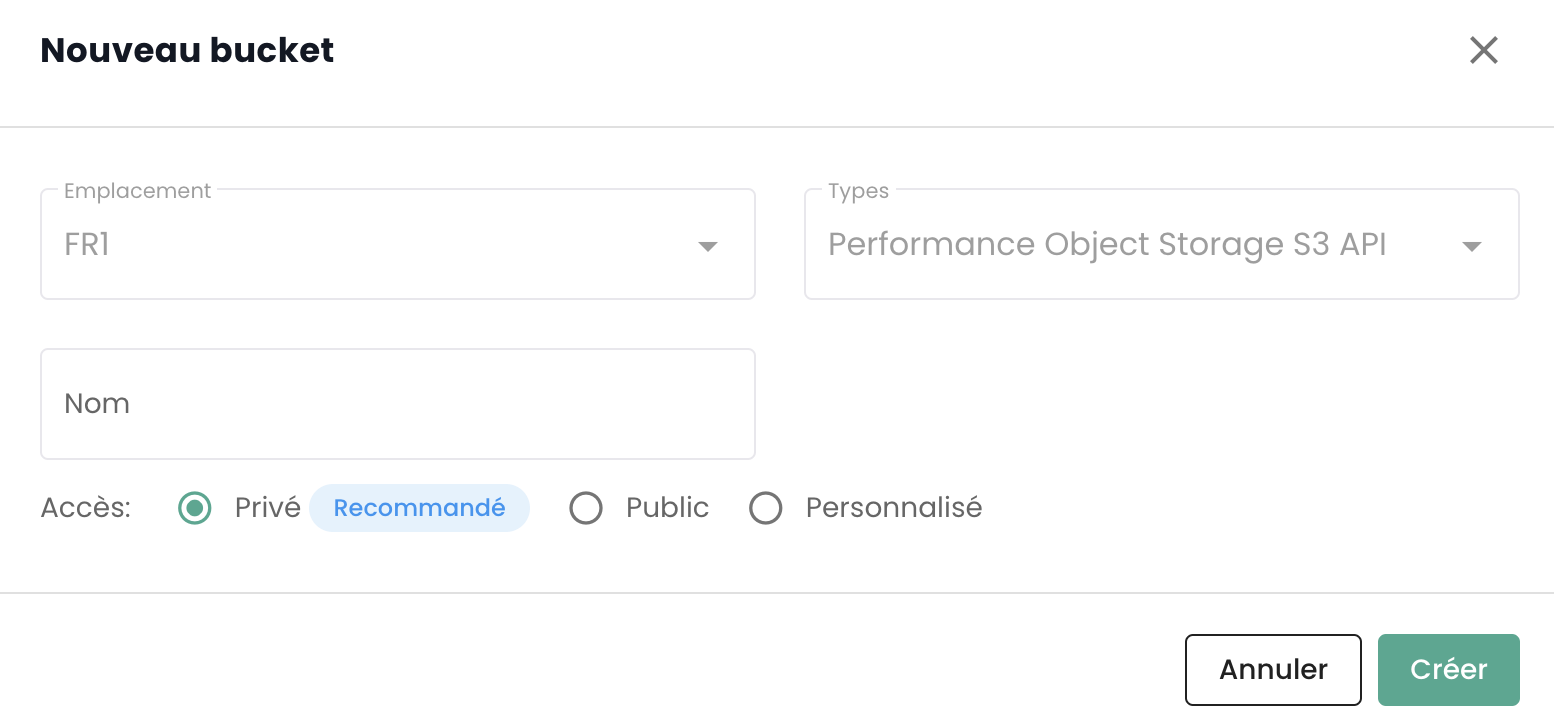Screen dimensions: 1554x726
Task: Click the Emplacement field label
Action: [137, 191]
